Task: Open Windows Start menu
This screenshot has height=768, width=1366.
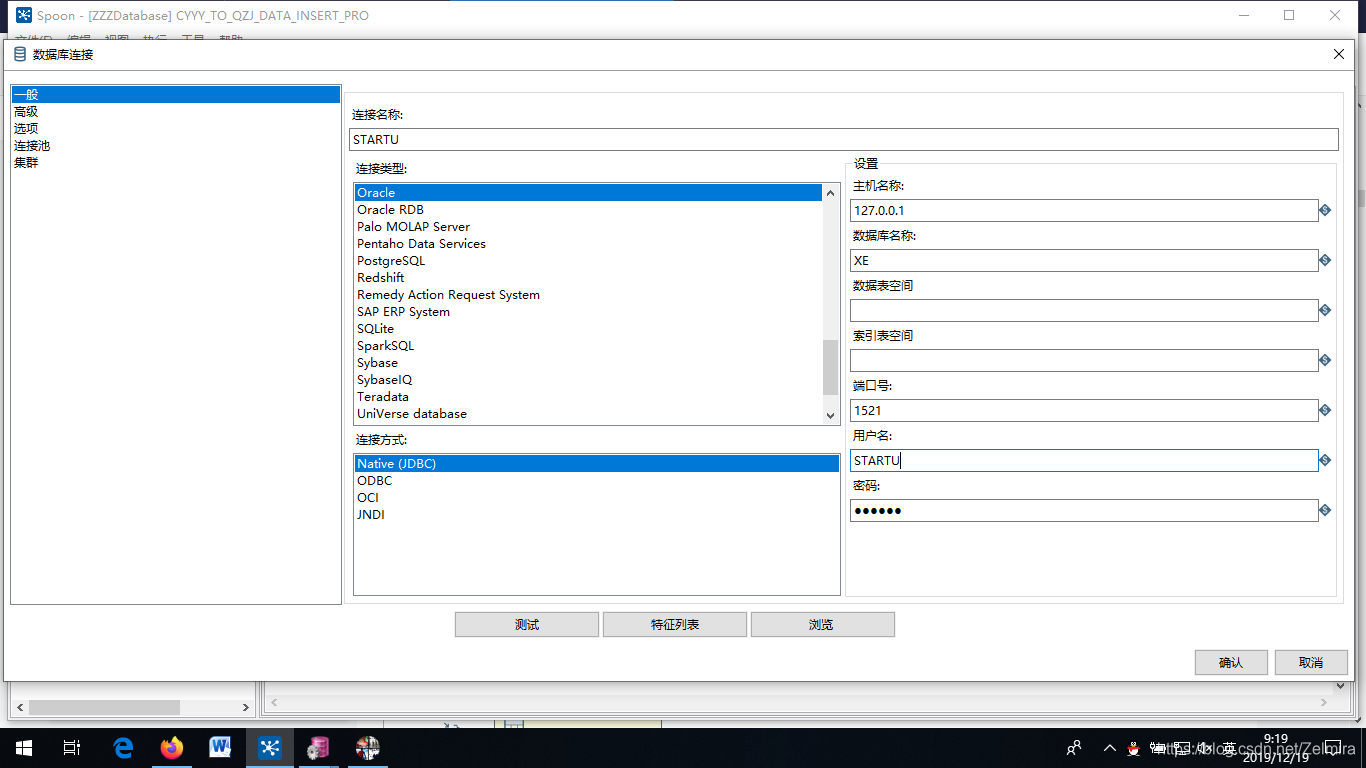Action: [24, 748]
